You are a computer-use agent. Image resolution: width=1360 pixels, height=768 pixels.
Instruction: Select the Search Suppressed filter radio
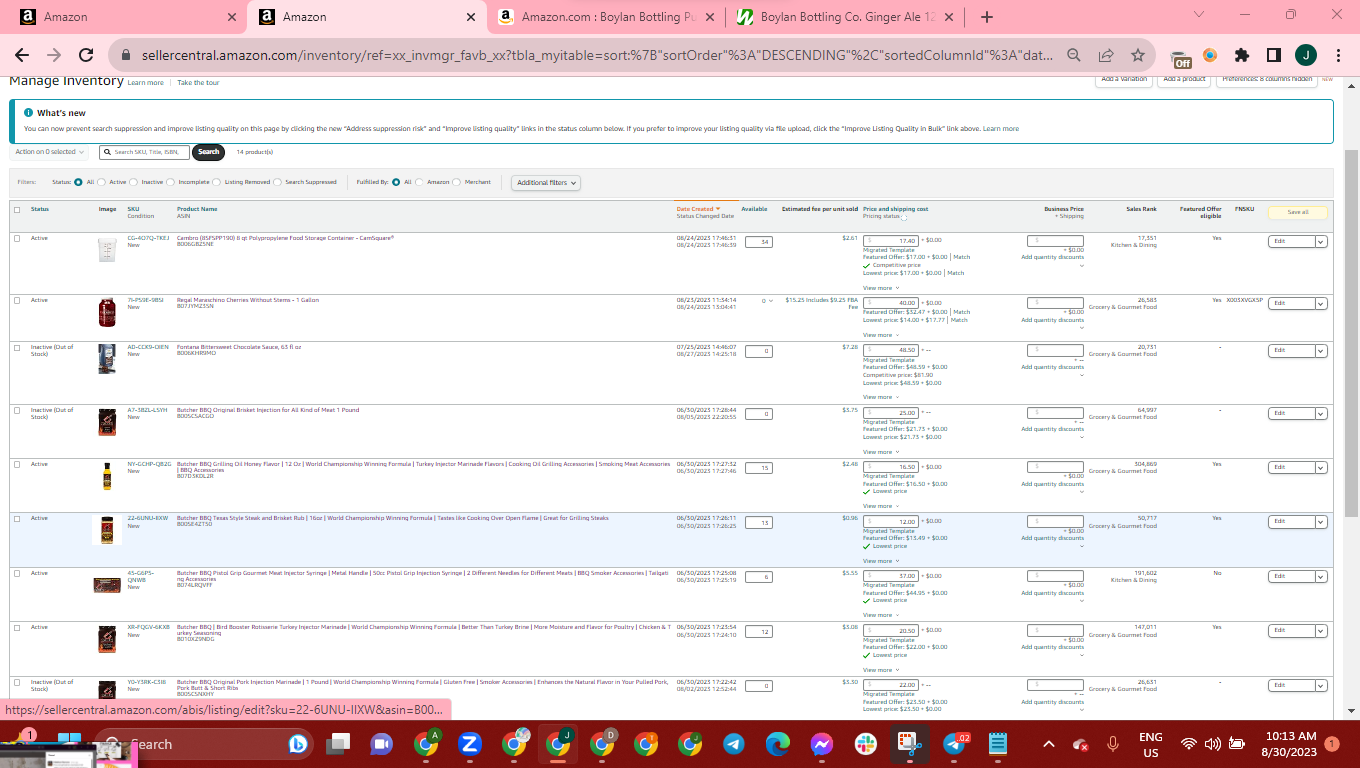point(279,182)
